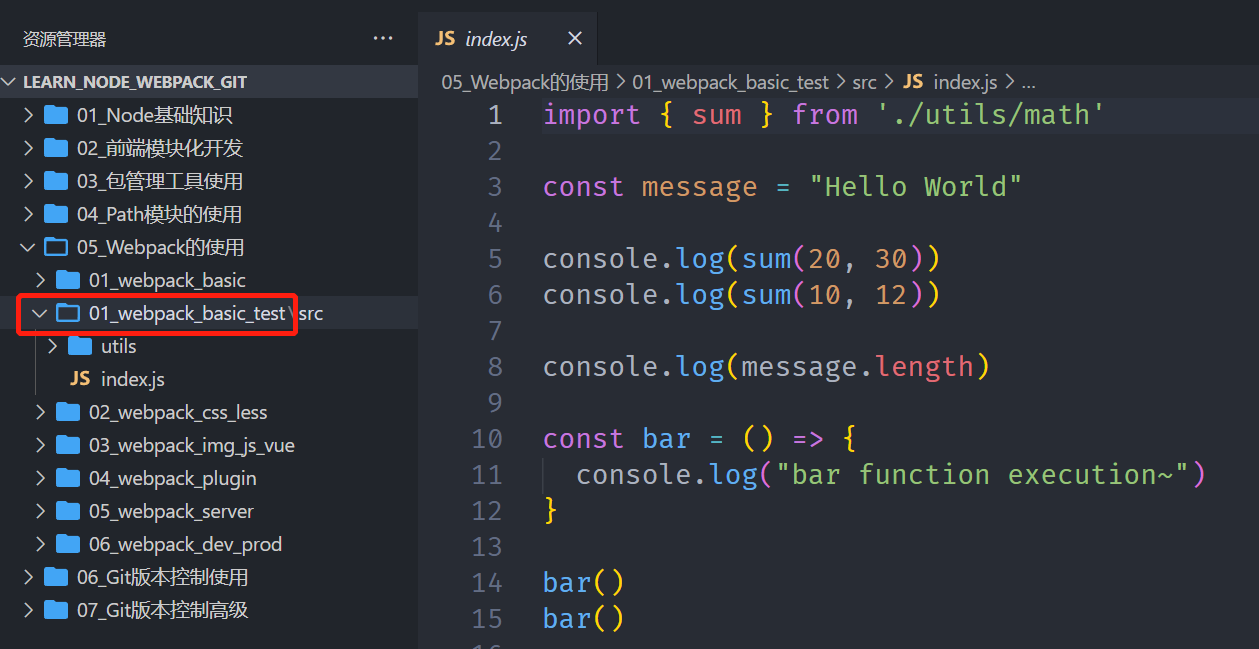Open 03_webpack_img_js_vue folder in tree

(191, 445)
